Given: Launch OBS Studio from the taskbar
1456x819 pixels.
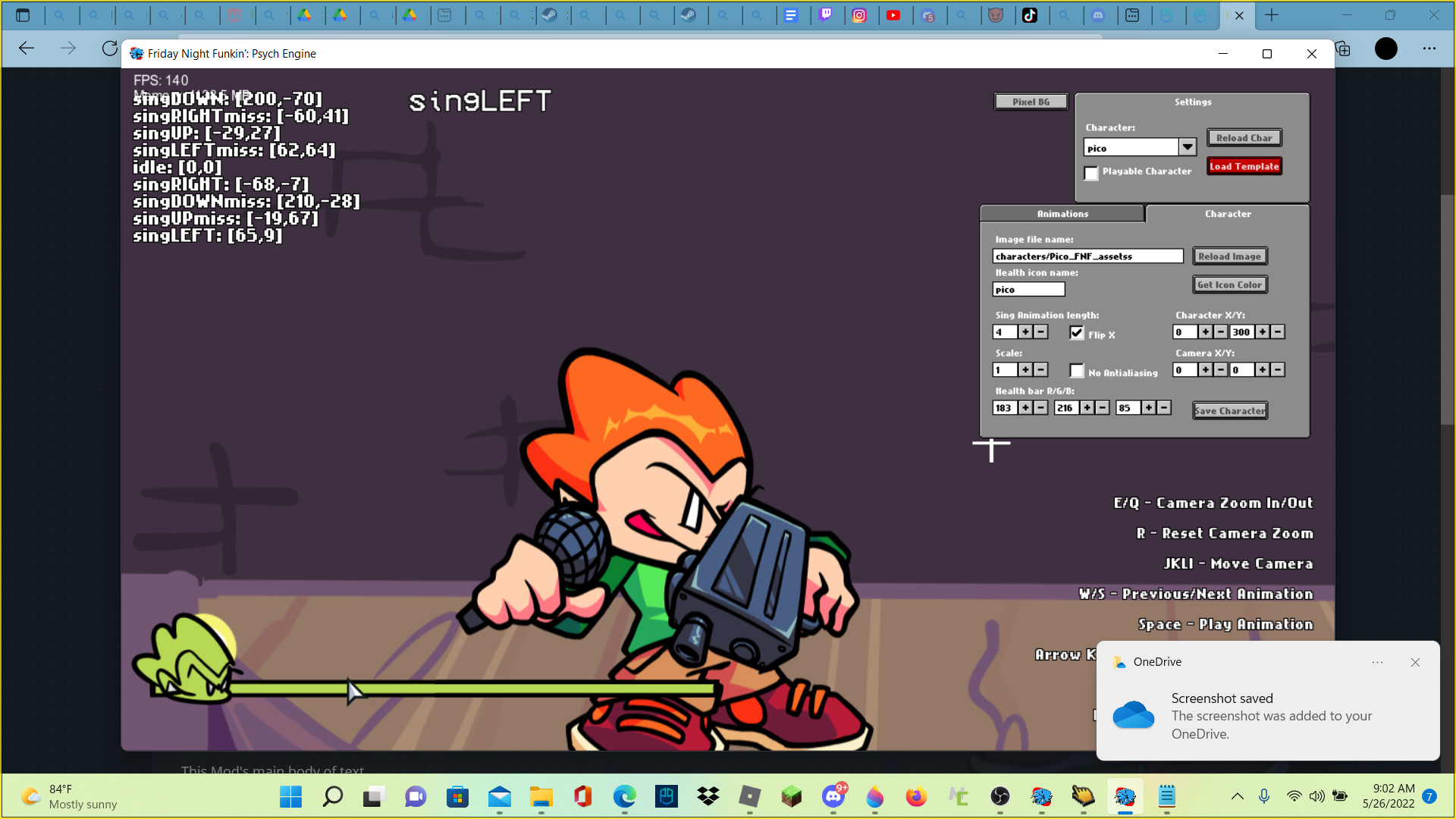Looking at the screenshot, I should [x=999, y=796].
